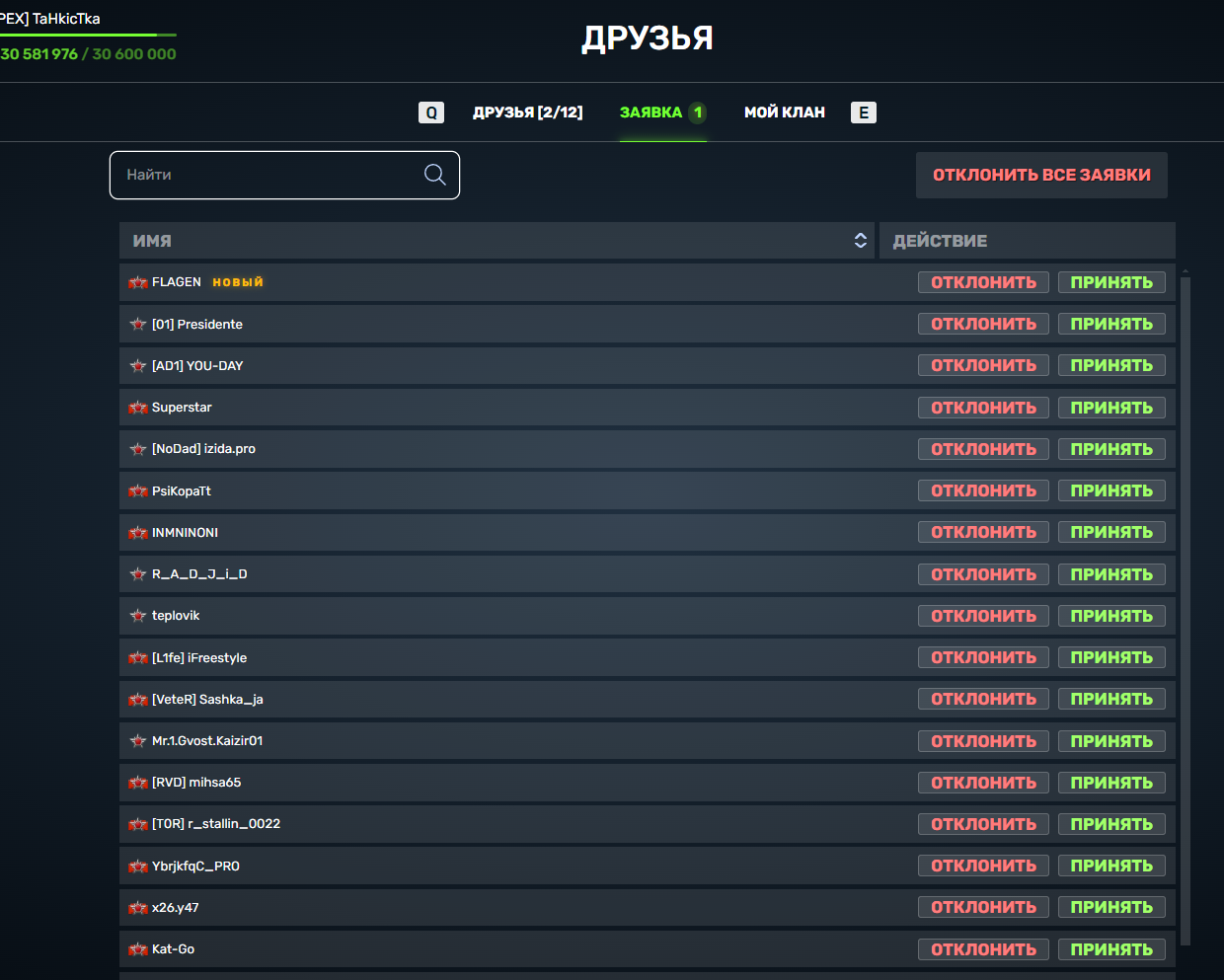This screenshot has width=1224, height=980.
Task: Click rank icon next to FLAGEN
Action: (x=138, y=282)
